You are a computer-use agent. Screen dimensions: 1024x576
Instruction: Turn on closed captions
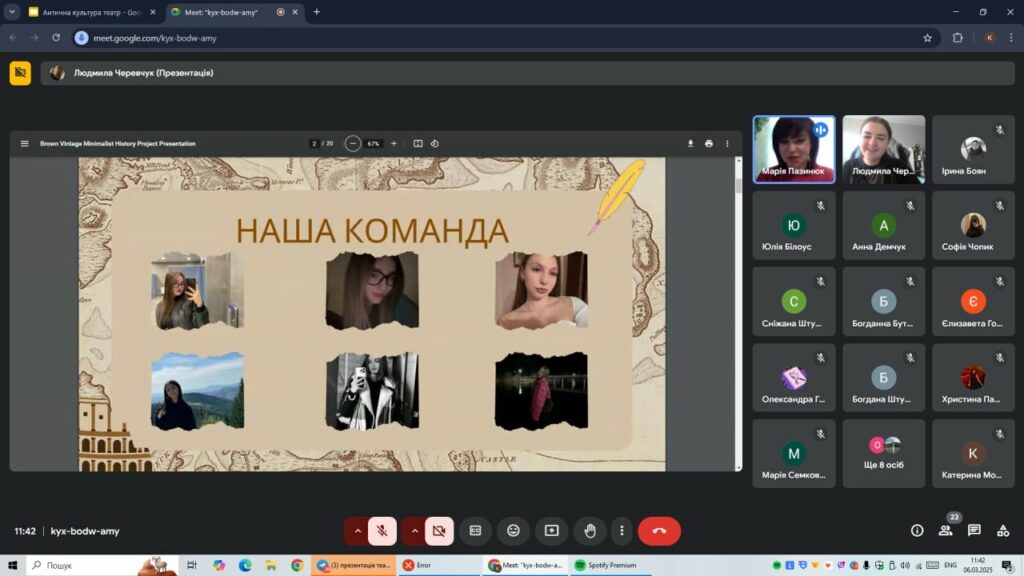pyautogui.click(x=475, y=531)
